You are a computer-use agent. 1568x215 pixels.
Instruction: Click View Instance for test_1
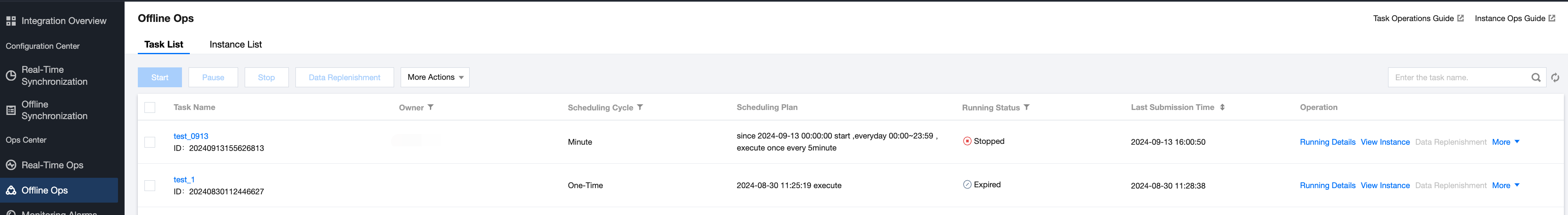click(x=1385, y=185)
